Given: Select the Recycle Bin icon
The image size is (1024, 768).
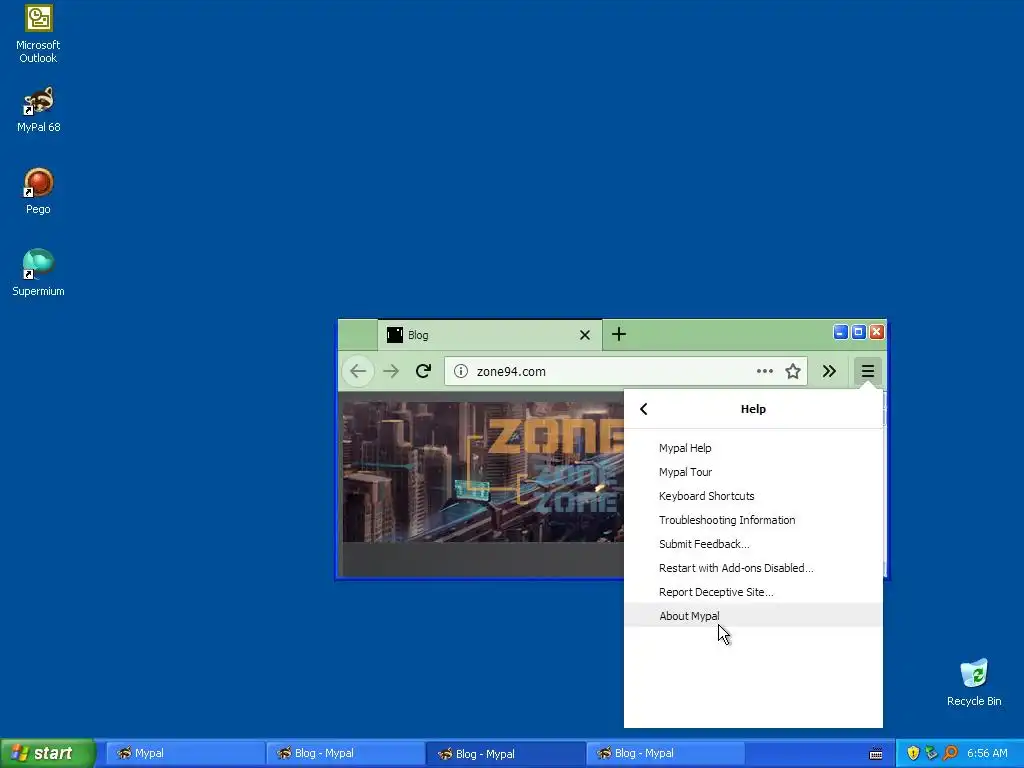Looking at the screenshot, I should [974, 682].
